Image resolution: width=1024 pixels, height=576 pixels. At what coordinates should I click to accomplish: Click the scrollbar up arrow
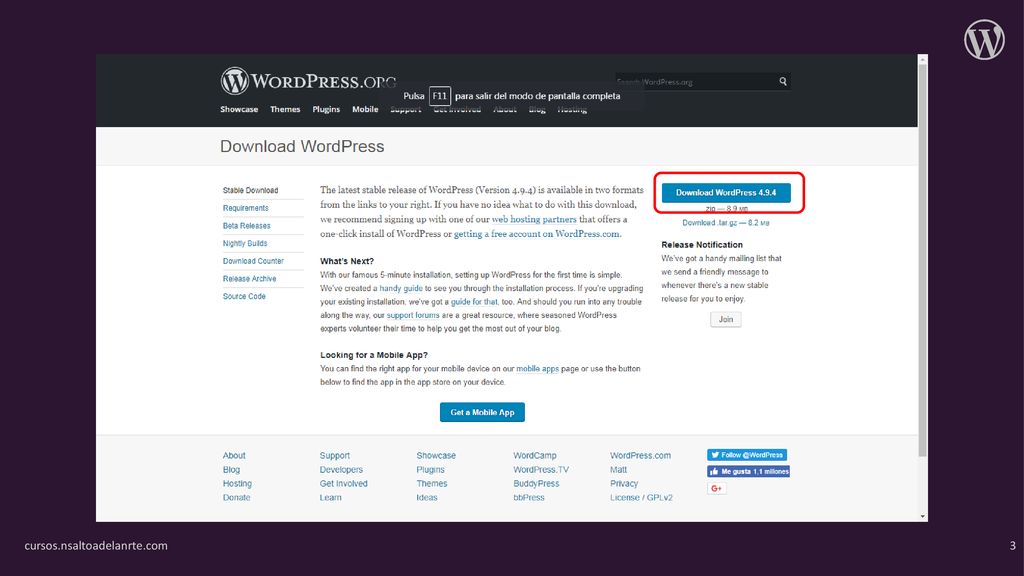coord(922,59)
